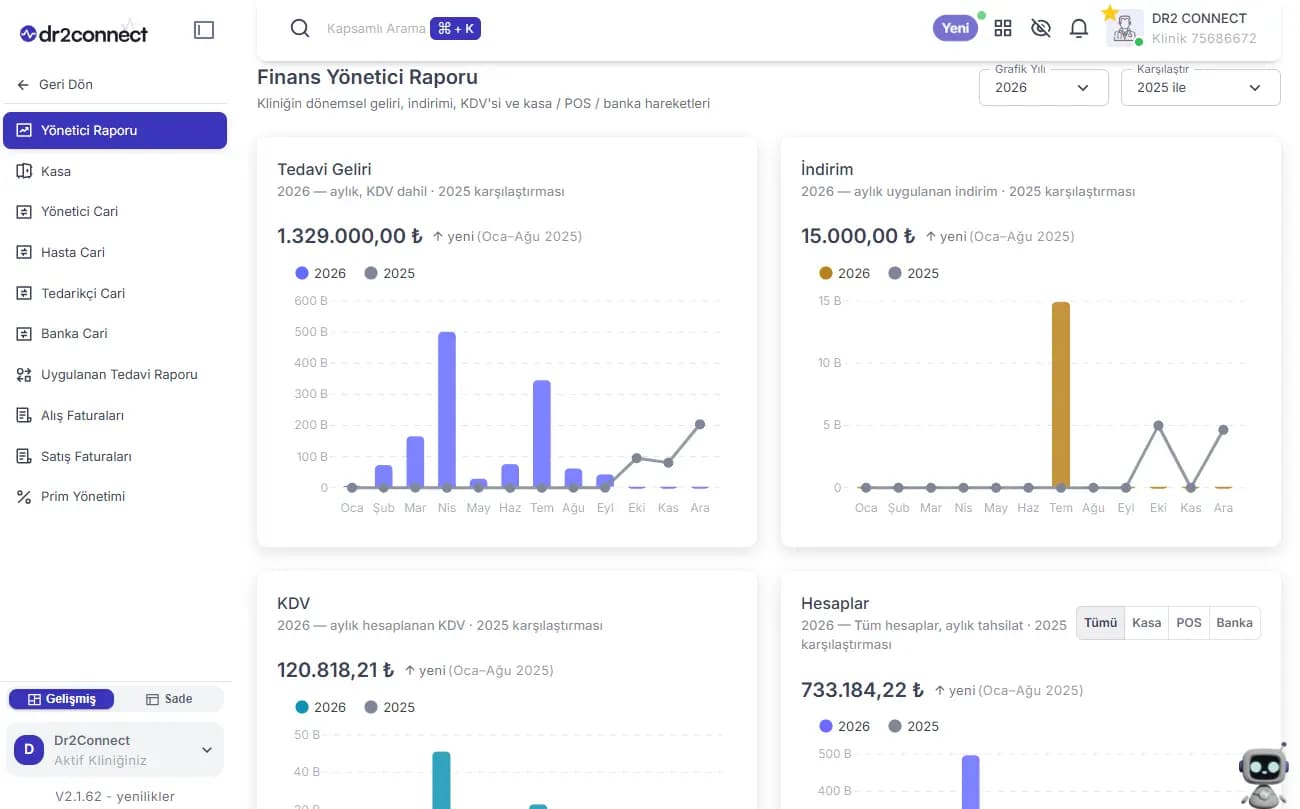The width and height of the screenshot is (1300, 809).
Task: Click the dr2connect logo
Action: 84,33
